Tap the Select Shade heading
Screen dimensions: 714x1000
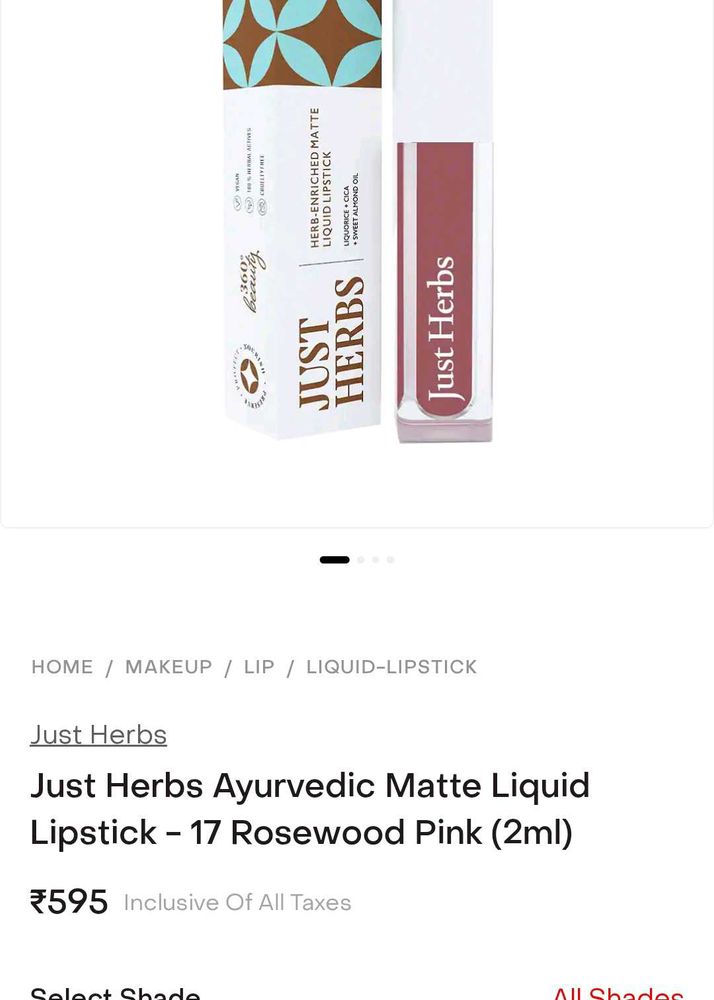pyautogui.click(x=115, y=992)
